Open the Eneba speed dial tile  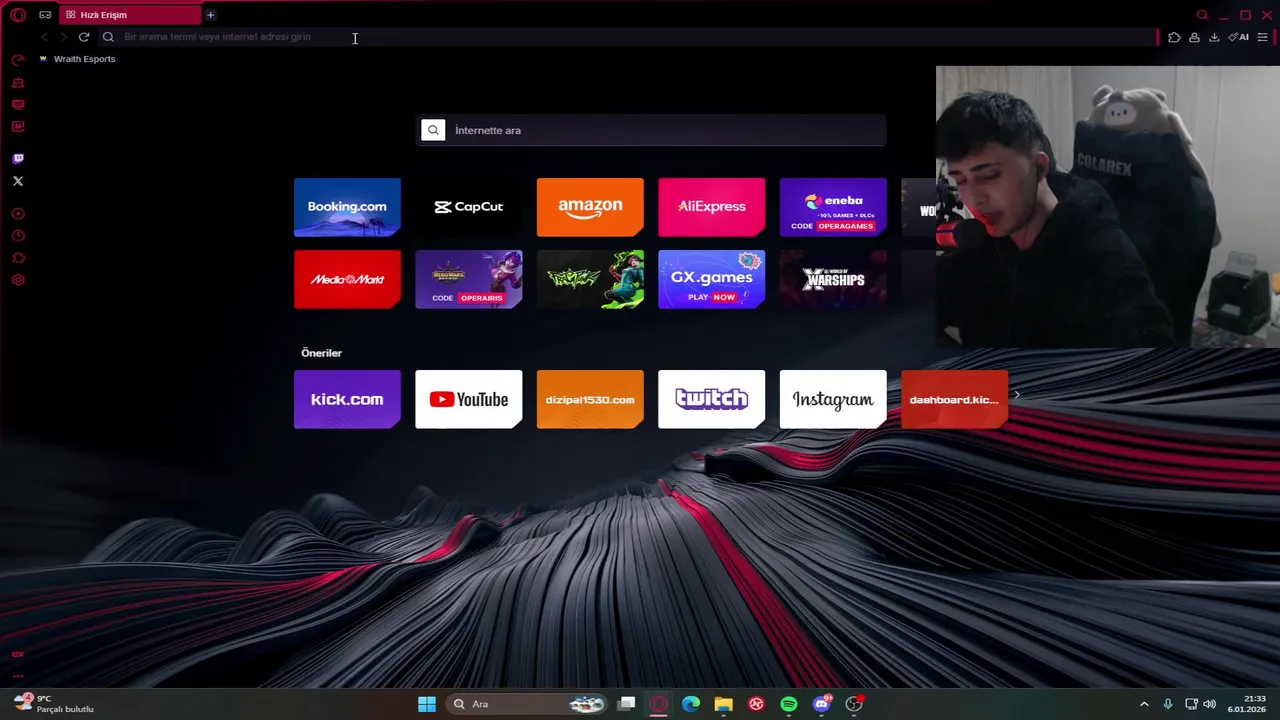tap(833, 207)
